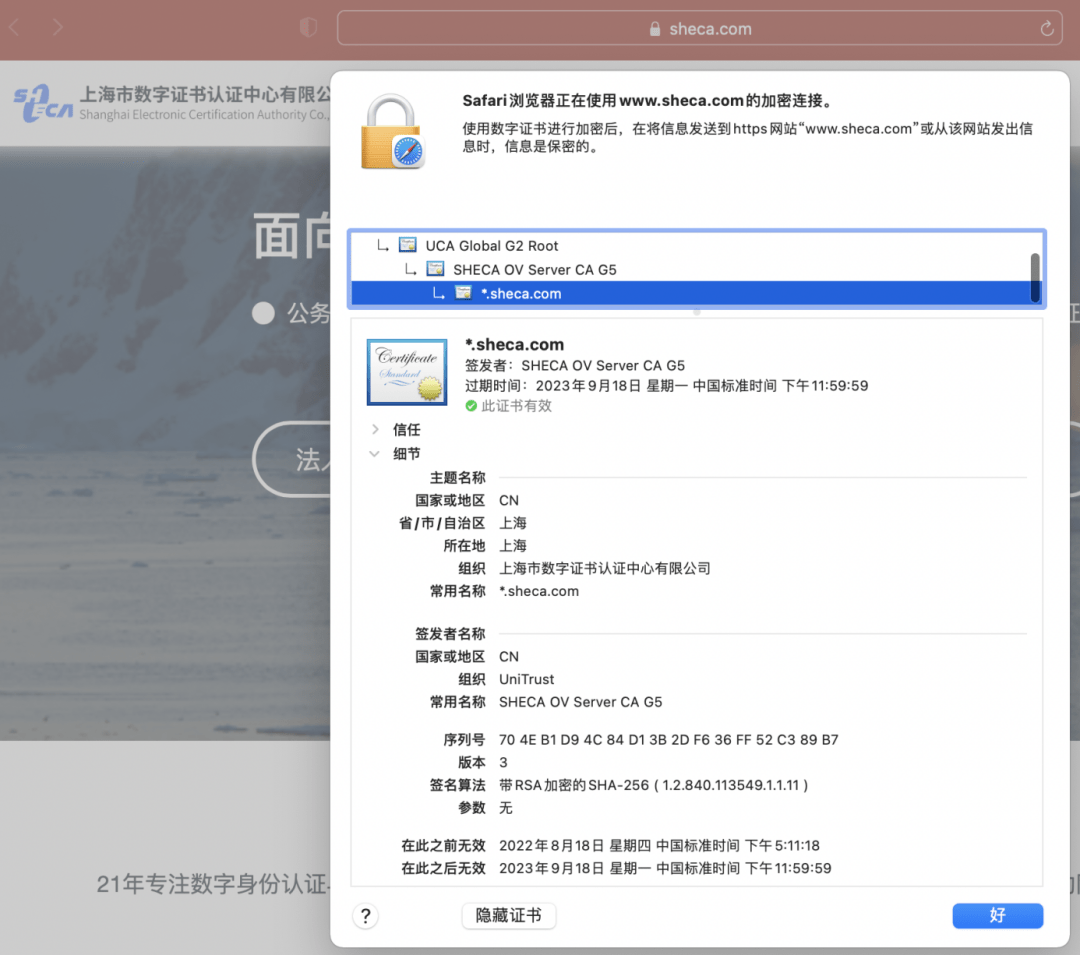Click the *.sheca.com row certificate icon
The image size is (1080, 955).
click(464, 293)
